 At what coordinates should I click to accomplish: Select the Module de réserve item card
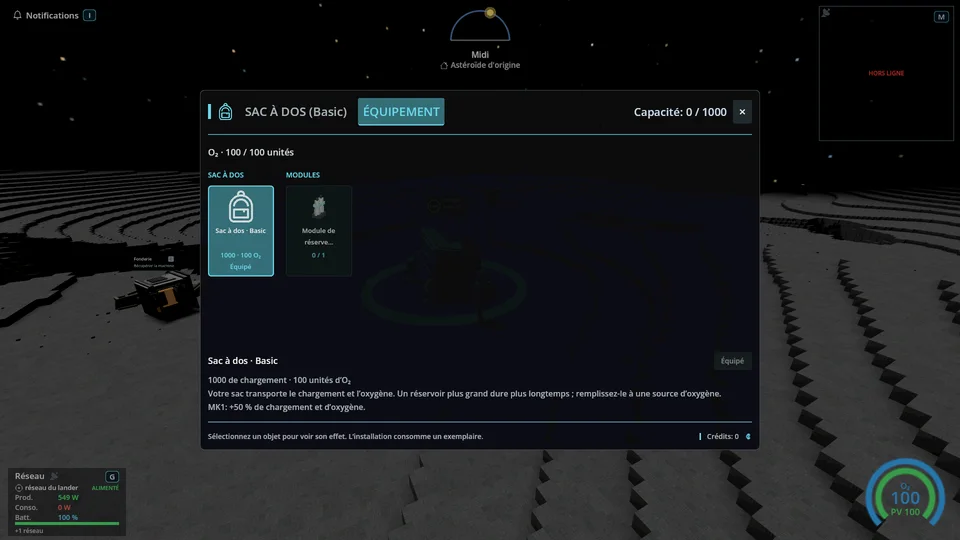coord(318,231)
